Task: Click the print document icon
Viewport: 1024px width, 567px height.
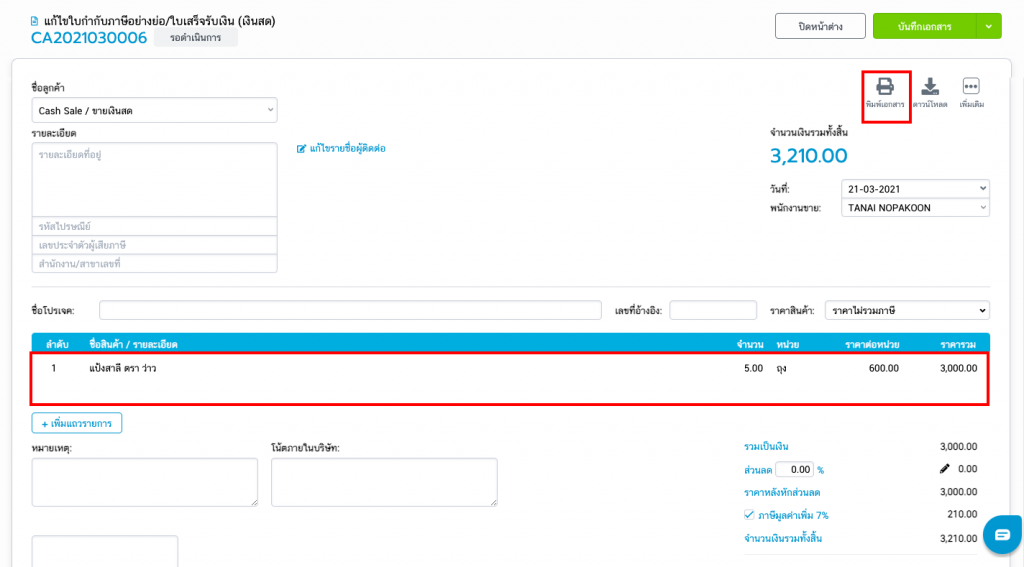Action: (x=885, y=93)
